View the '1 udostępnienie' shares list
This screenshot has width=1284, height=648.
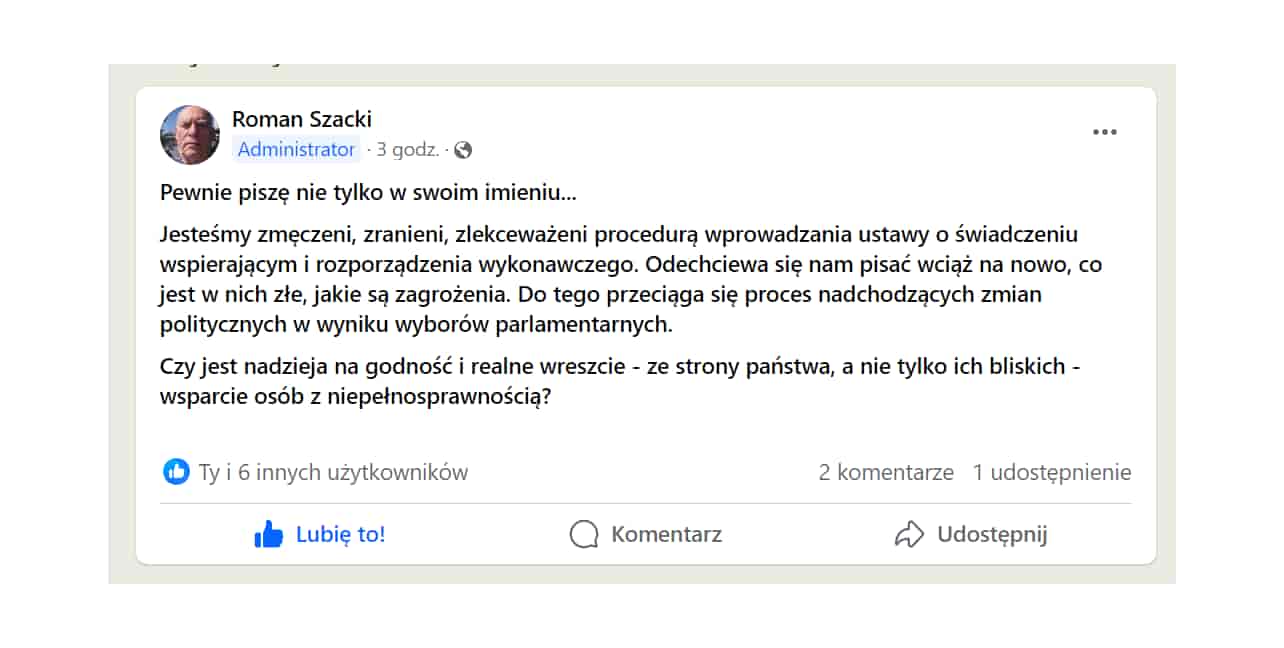tap(1052, 472)
